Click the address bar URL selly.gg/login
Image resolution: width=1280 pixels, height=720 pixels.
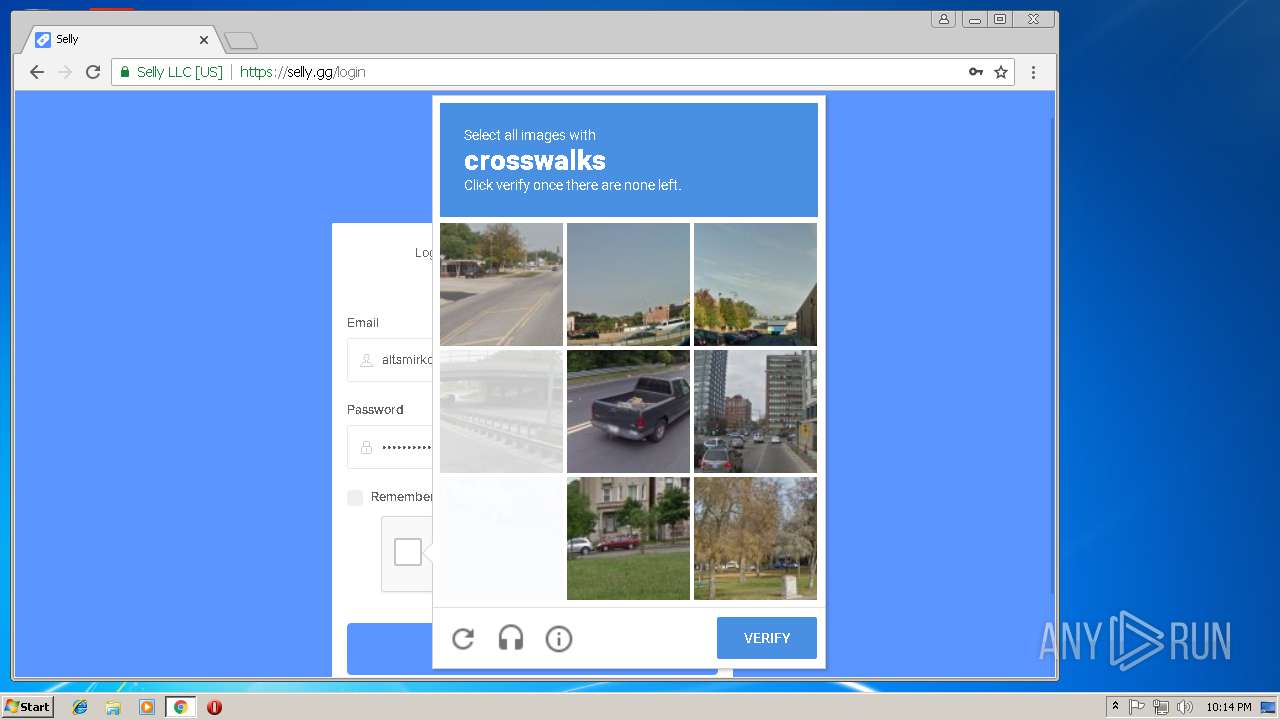[x=302, y=72]
